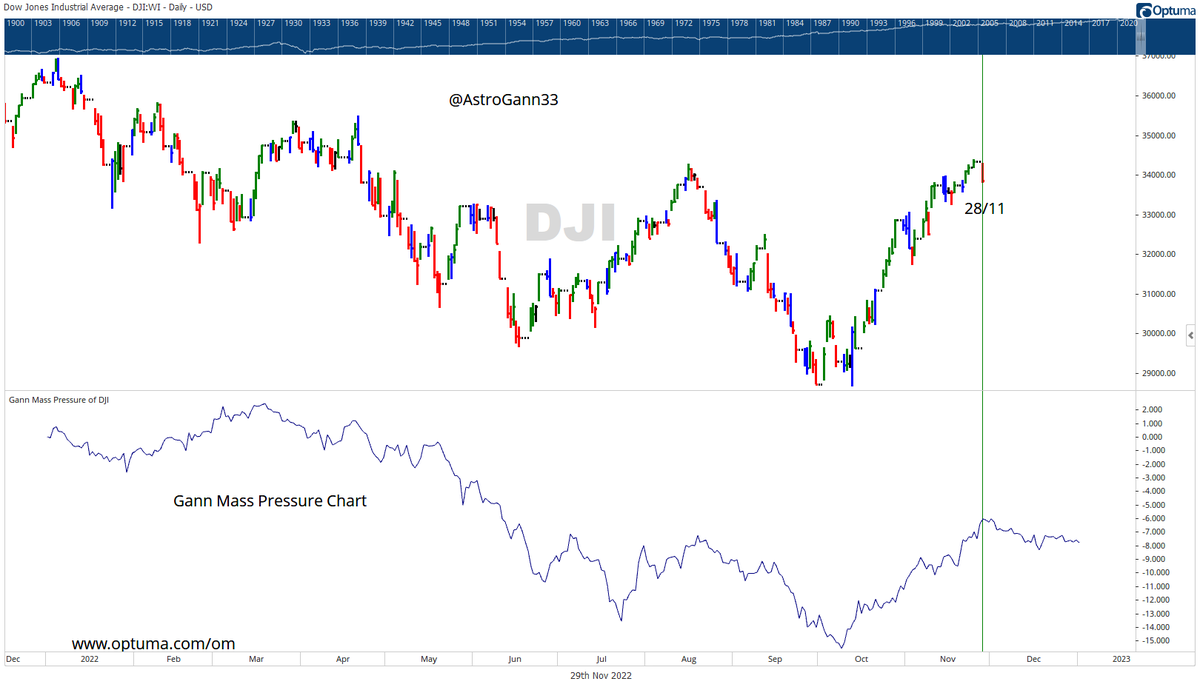Click 1999 in the history overview strip
The image size is (1200, 690).
(932, 22)
